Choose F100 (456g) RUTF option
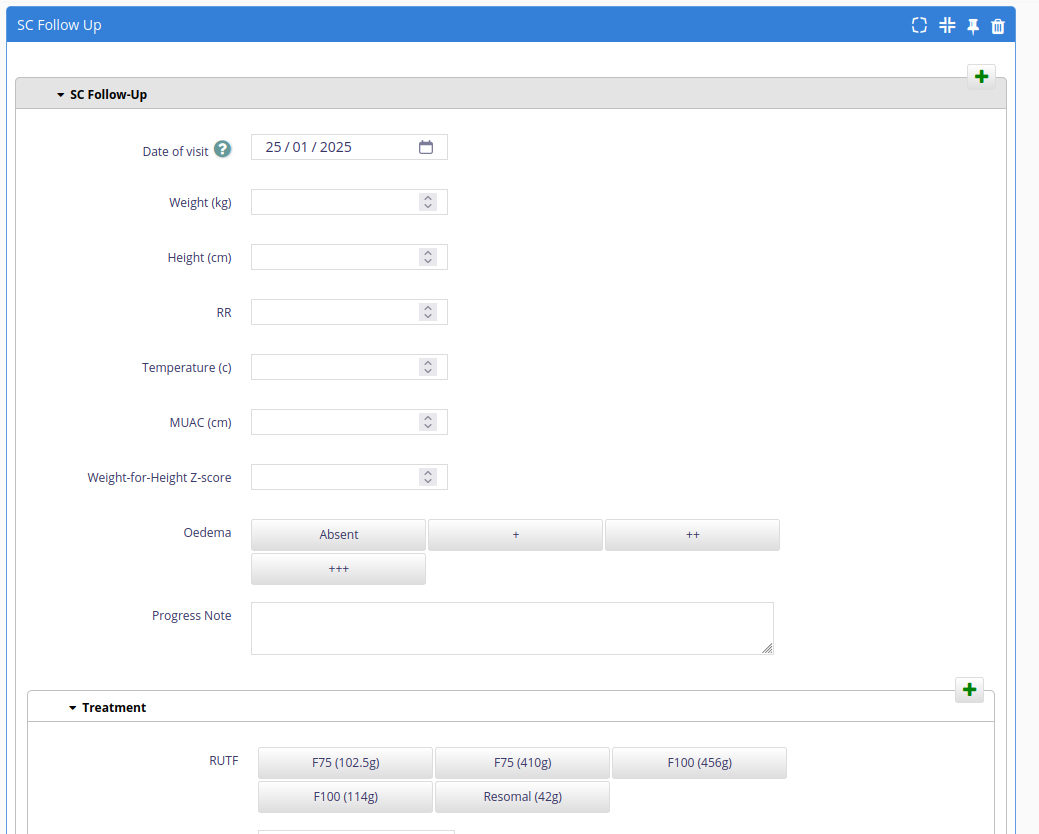This screenshot has width=1039, height=834. tap(699, 762)
